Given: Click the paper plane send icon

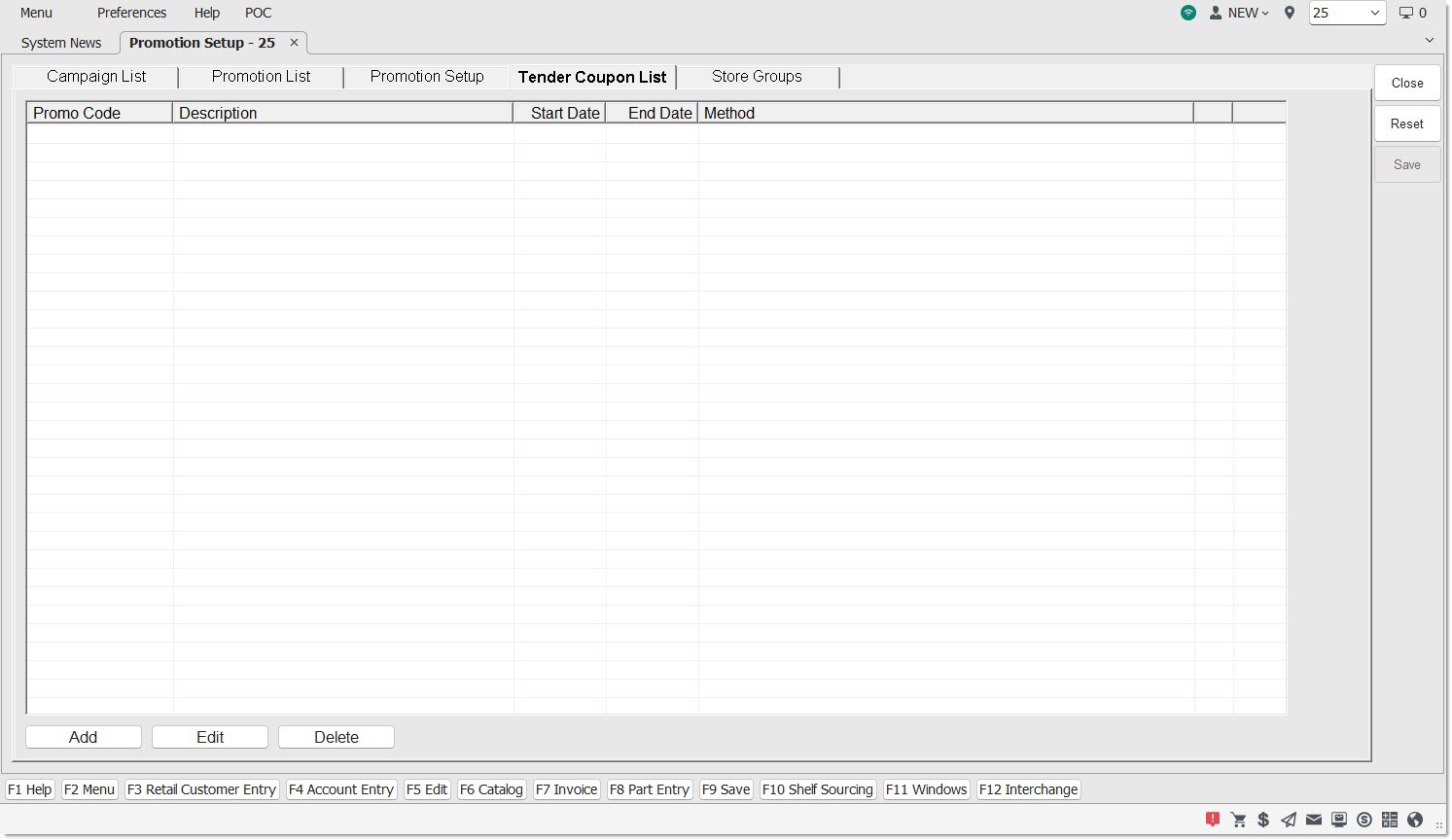Looking at the screenshot, I should point(1289,820).
